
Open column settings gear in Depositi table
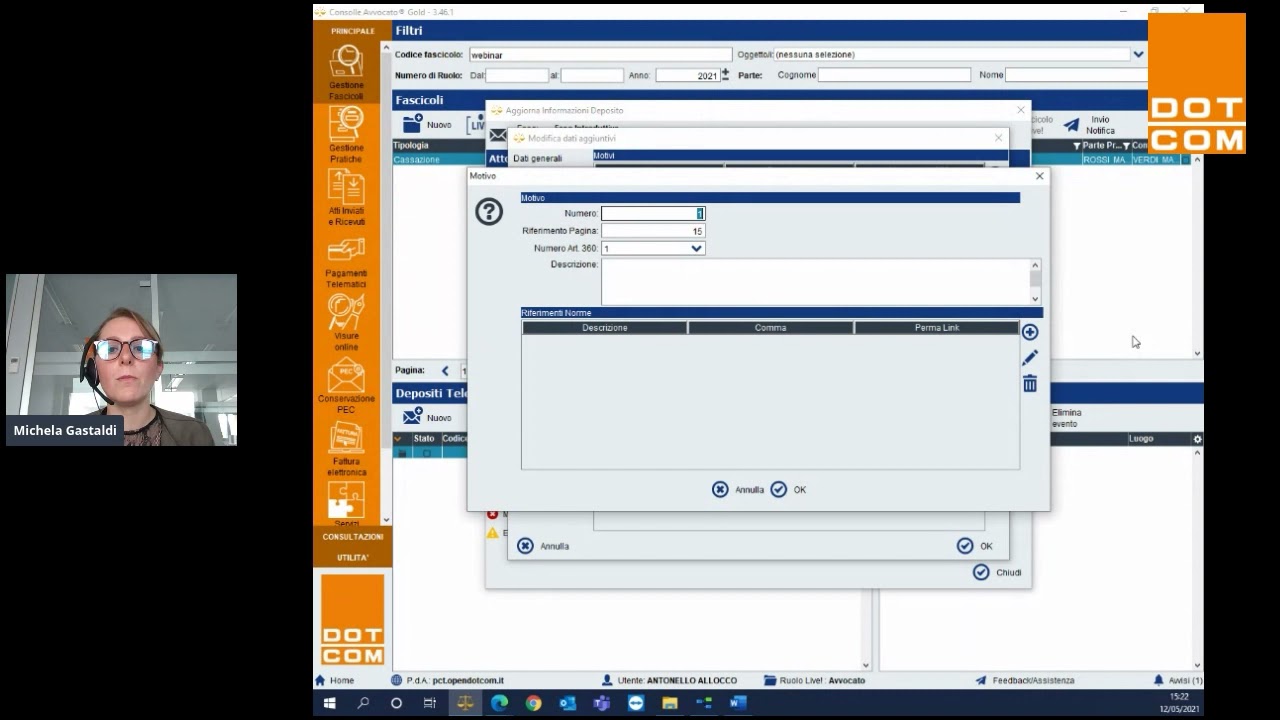(x=1197, y=439)
